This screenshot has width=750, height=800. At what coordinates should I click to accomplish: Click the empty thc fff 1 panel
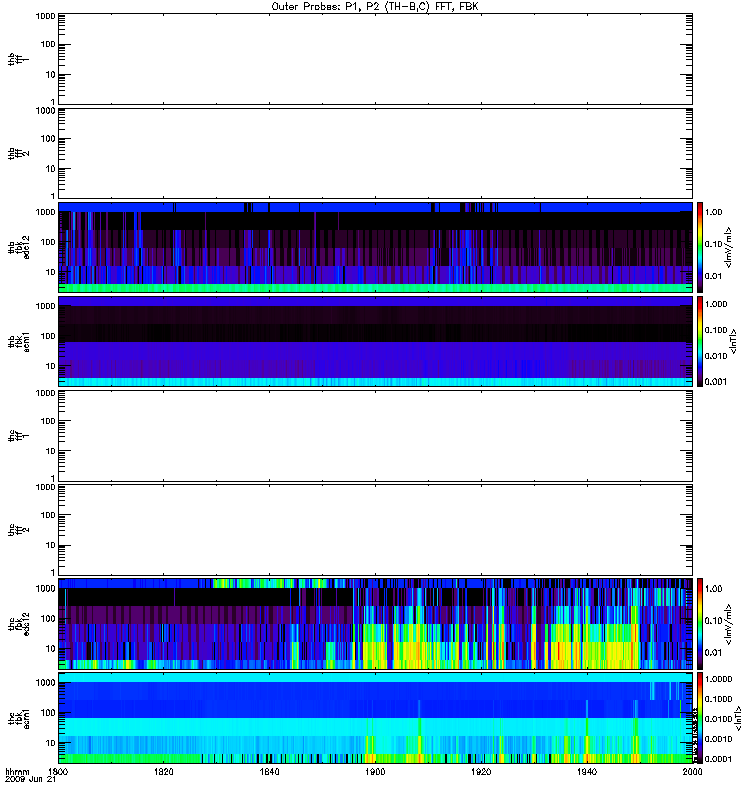pyautogui.click(x=375, y=435)
